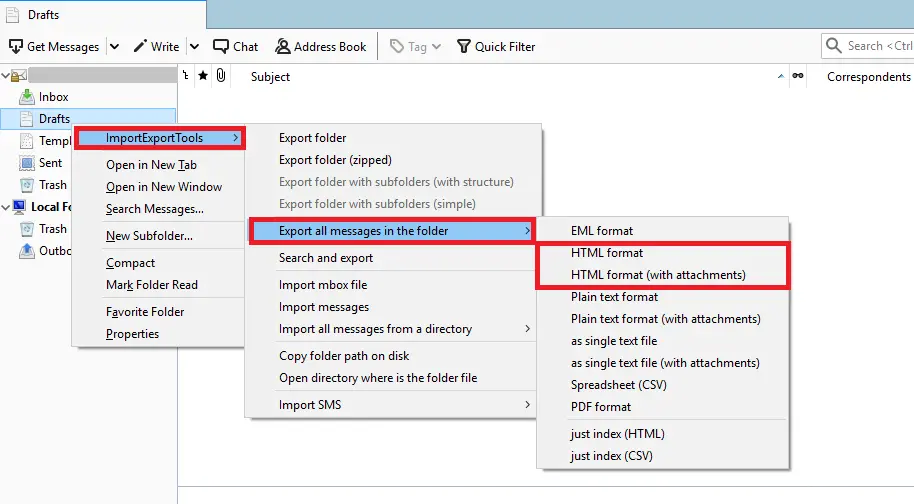
Task: Click Export folder (zipped)
Action: 335,160
